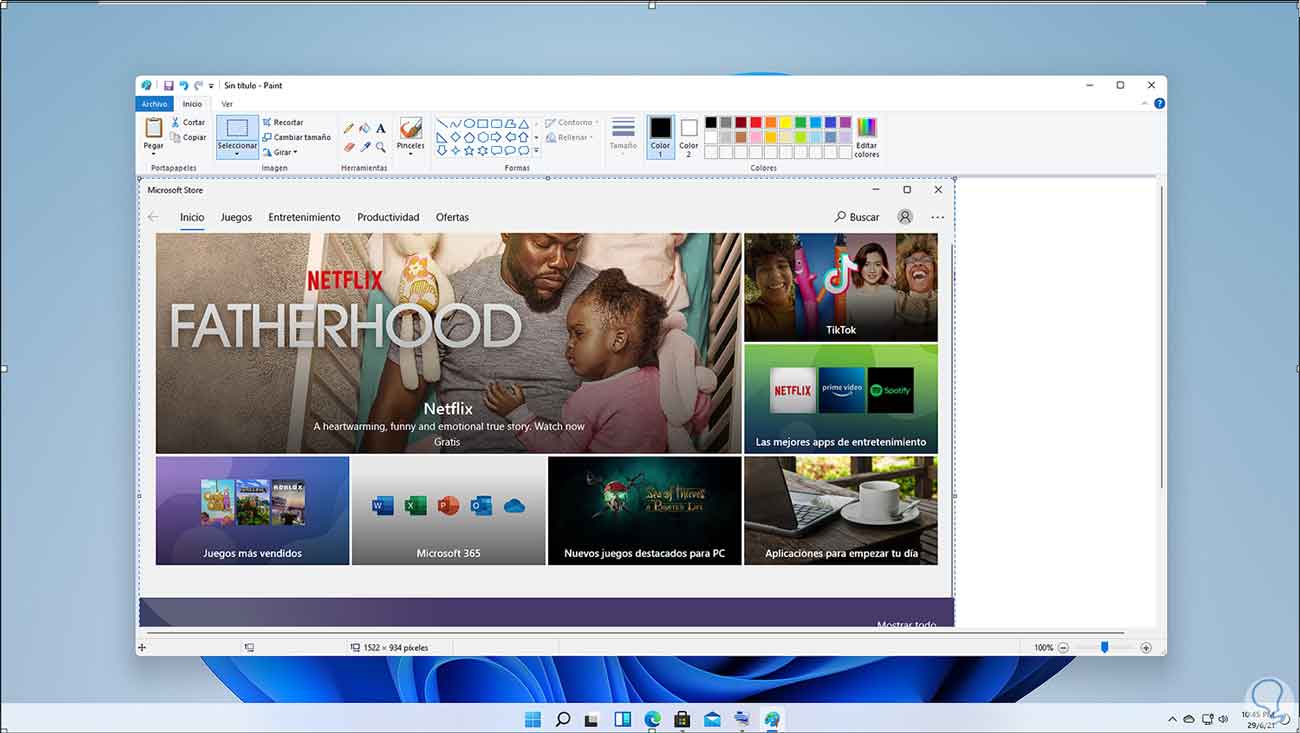The image size is (1300, 733).
Task: Switch to the Ver tab
Action: tap(227, 104)
